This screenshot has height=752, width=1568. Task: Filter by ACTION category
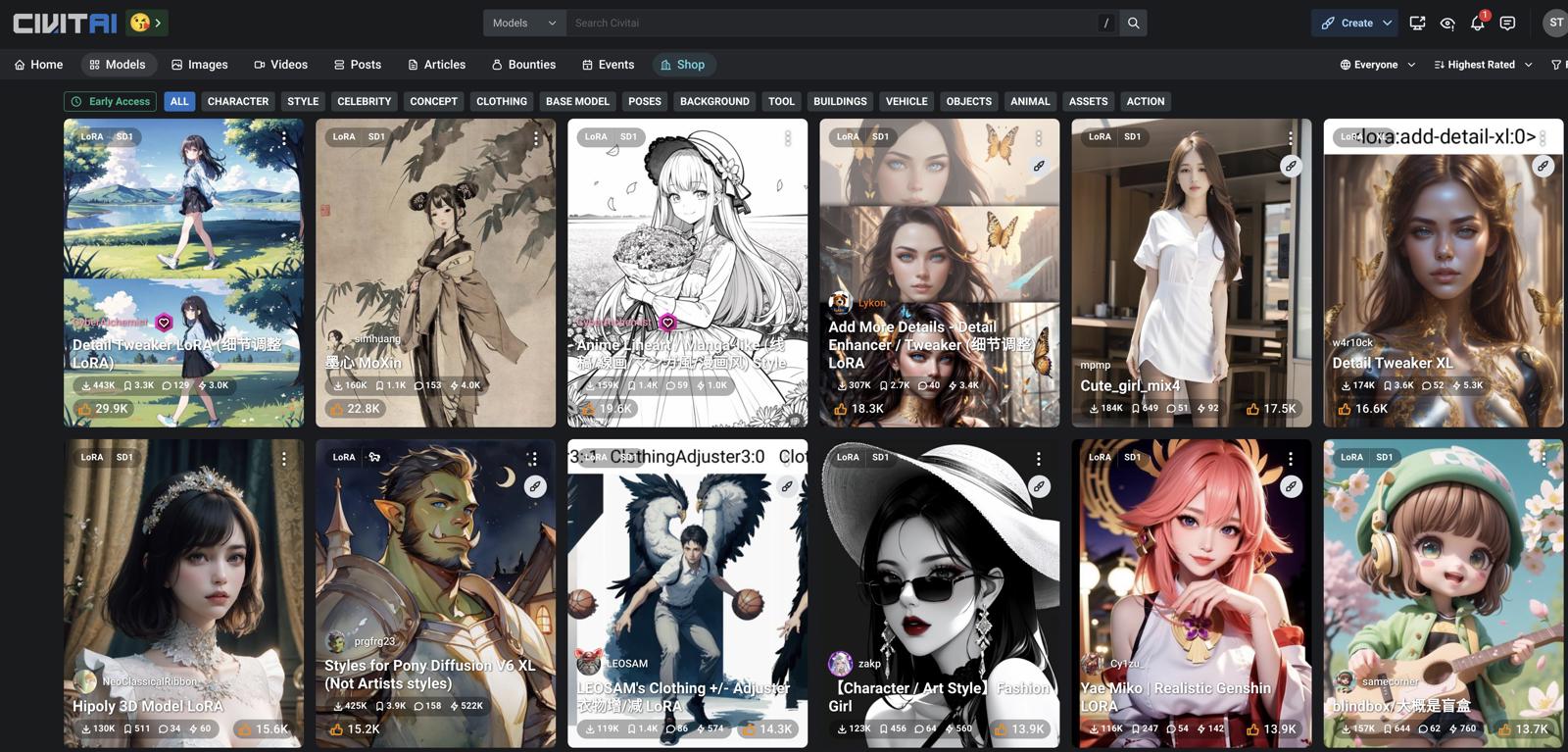click(1146, 101)
